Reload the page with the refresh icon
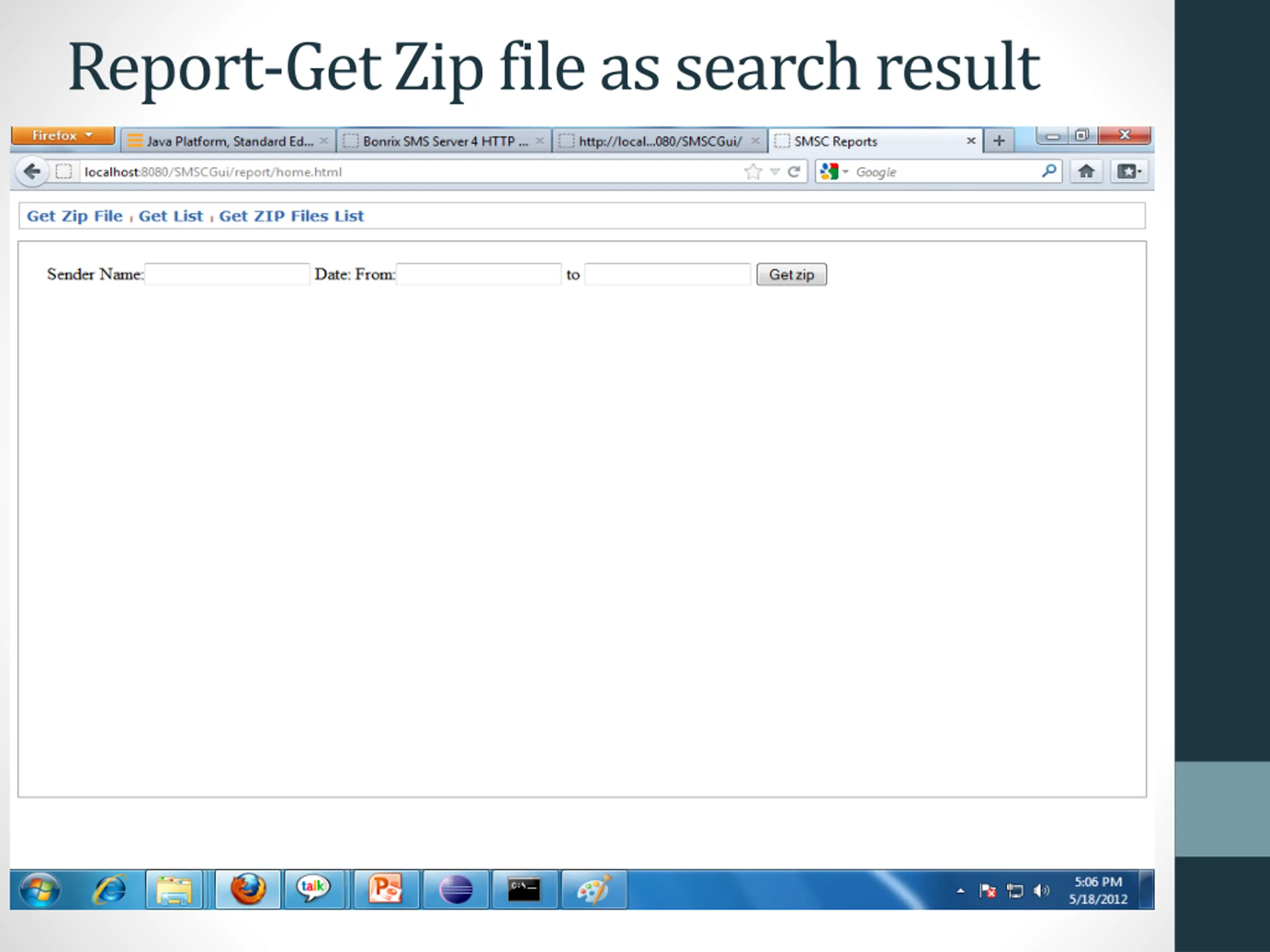The height and width of the screenshot is (952, 1270). point(794,172)
